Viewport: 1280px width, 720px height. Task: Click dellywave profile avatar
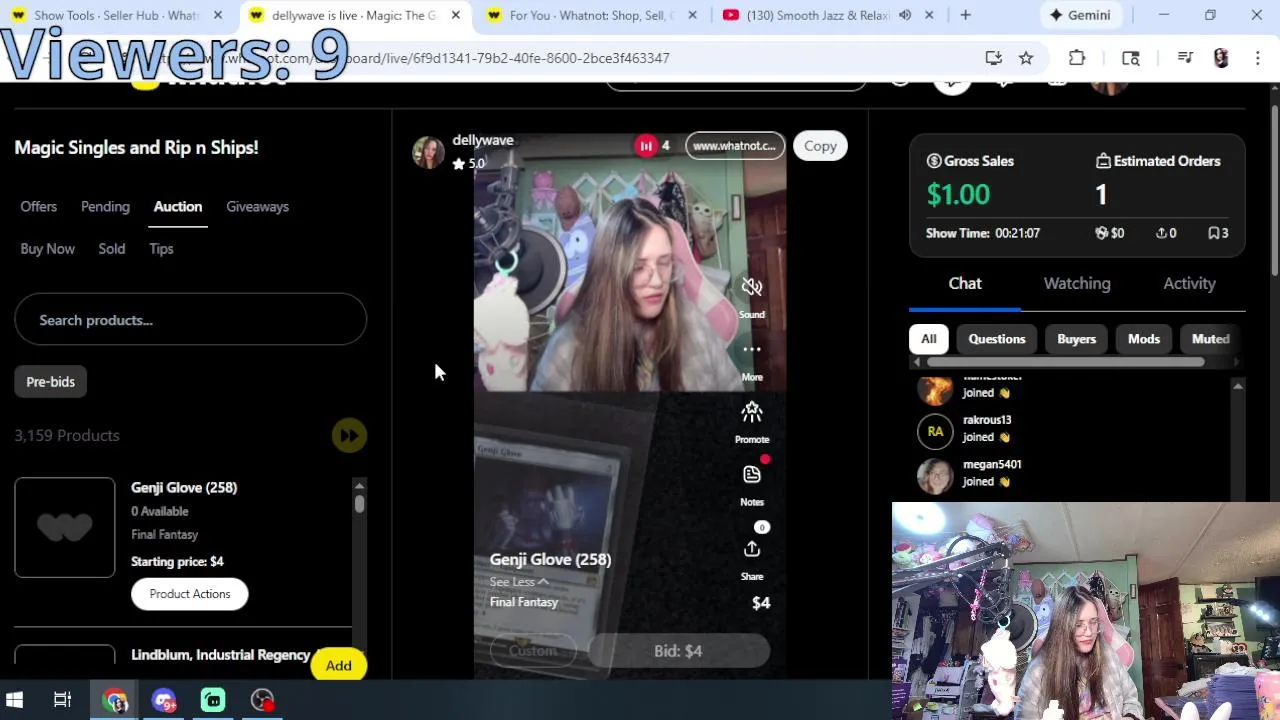click(x=428, y=152)
